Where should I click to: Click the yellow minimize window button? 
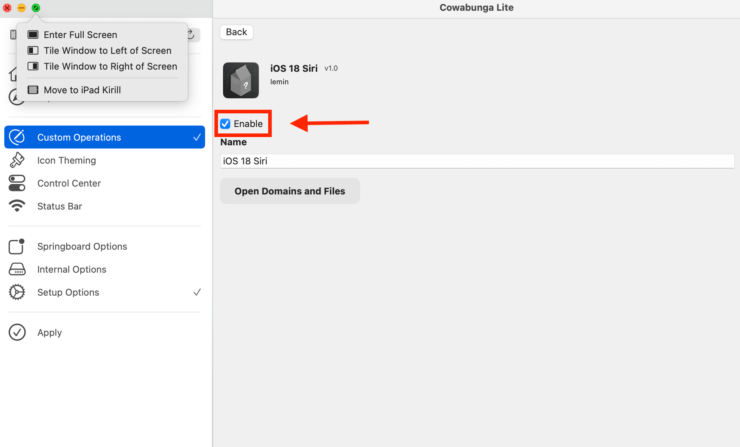click(22, 8)
